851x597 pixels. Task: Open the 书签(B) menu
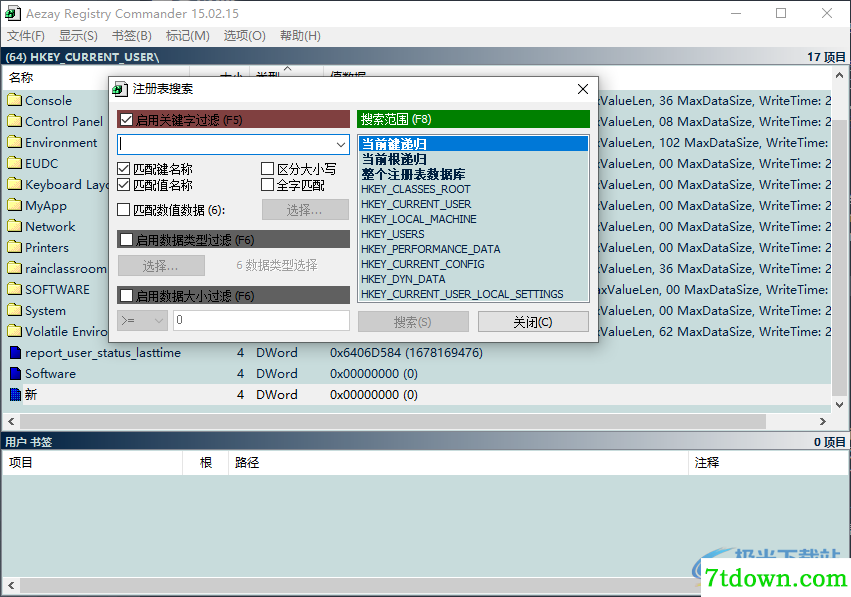tap(132, 36)
